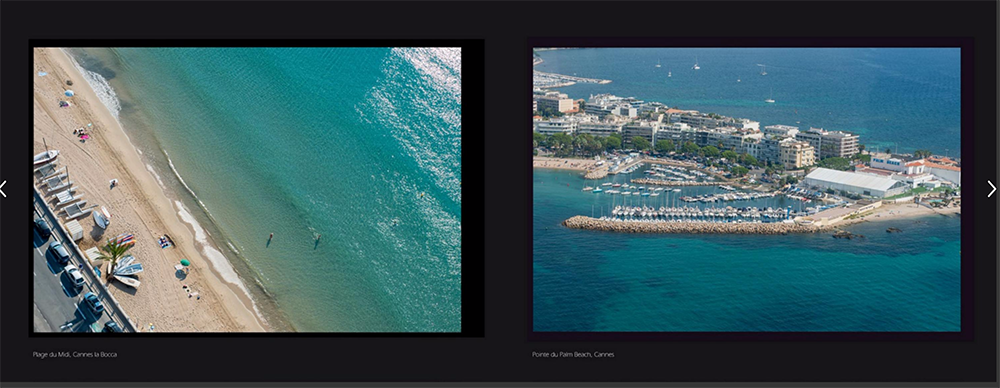The image size is (1000, 388).
Task: Click the large white-roofed hangar in marina photo
Action: 853,182
